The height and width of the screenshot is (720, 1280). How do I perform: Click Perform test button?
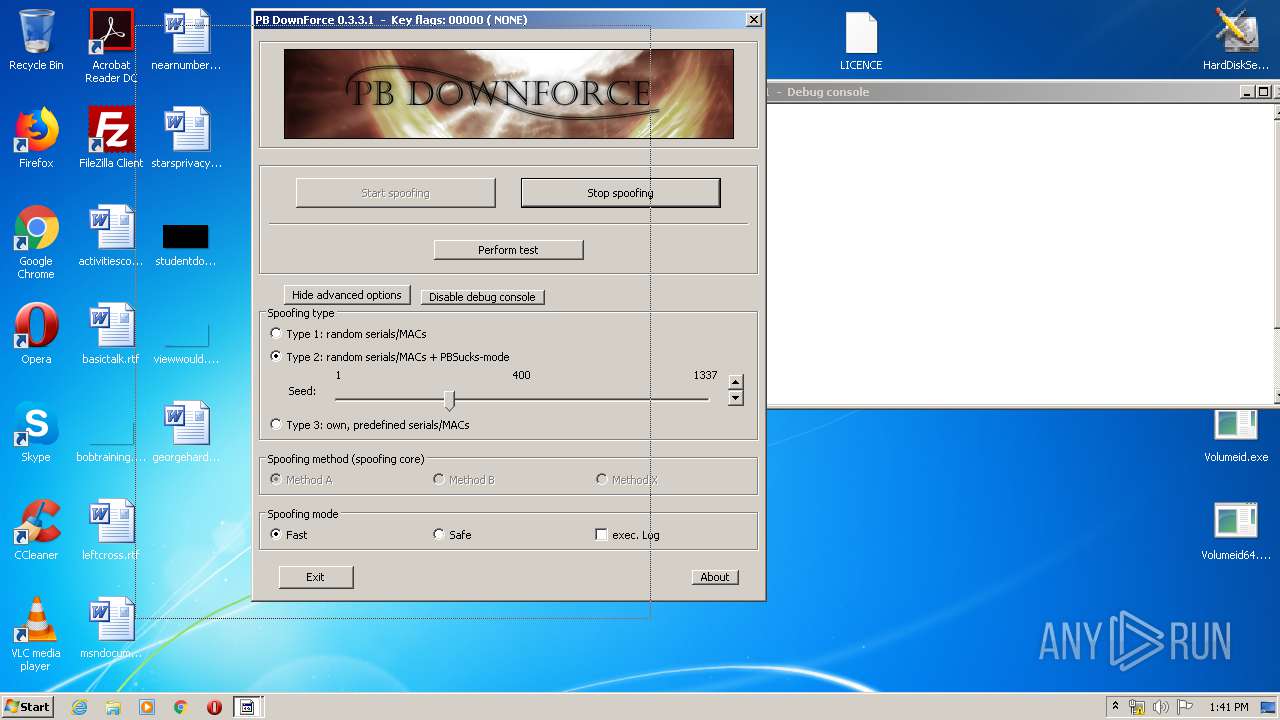click(508, 250)
